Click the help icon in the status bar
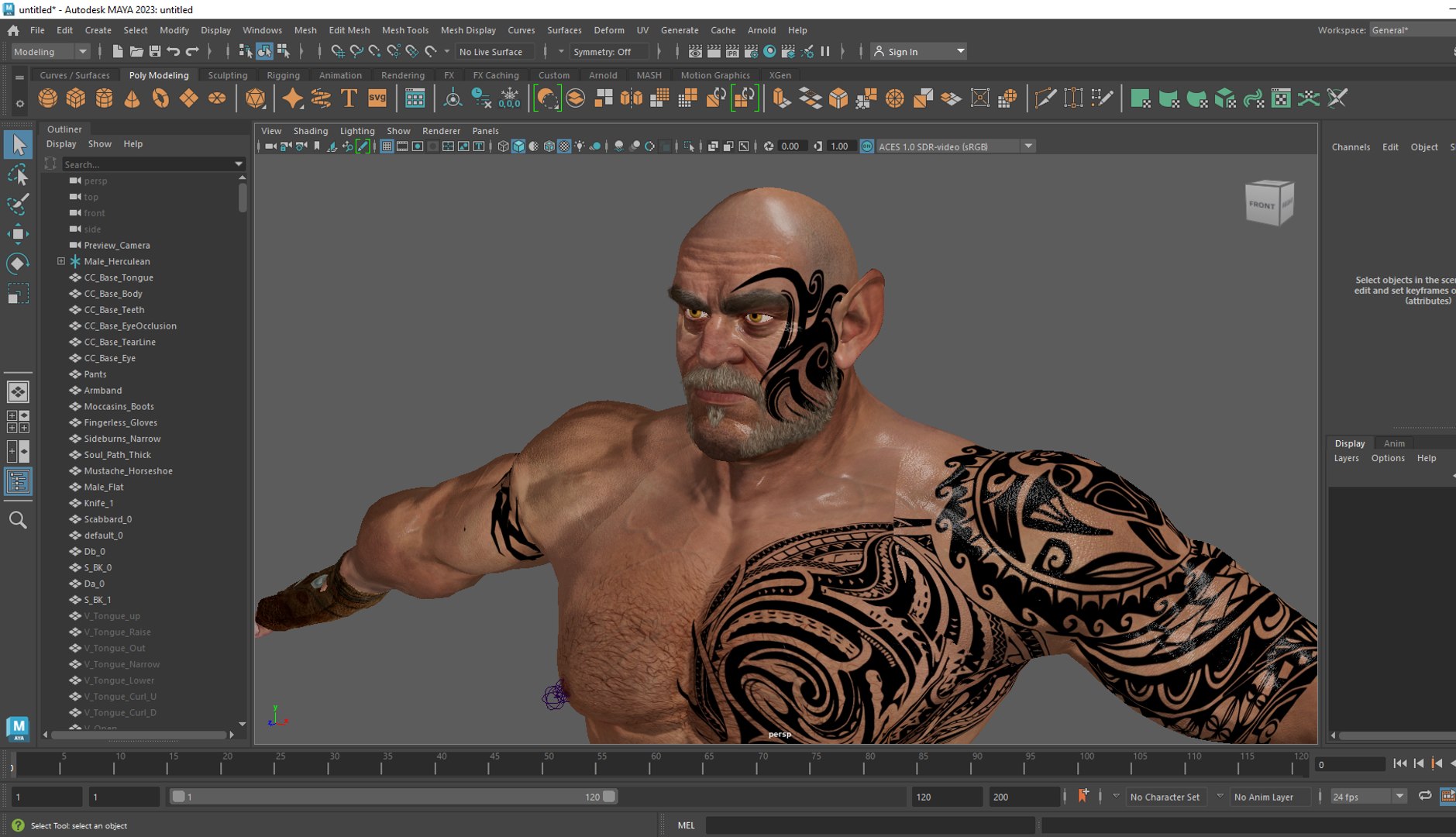1456x837 pixels. [x=18, y=825]
